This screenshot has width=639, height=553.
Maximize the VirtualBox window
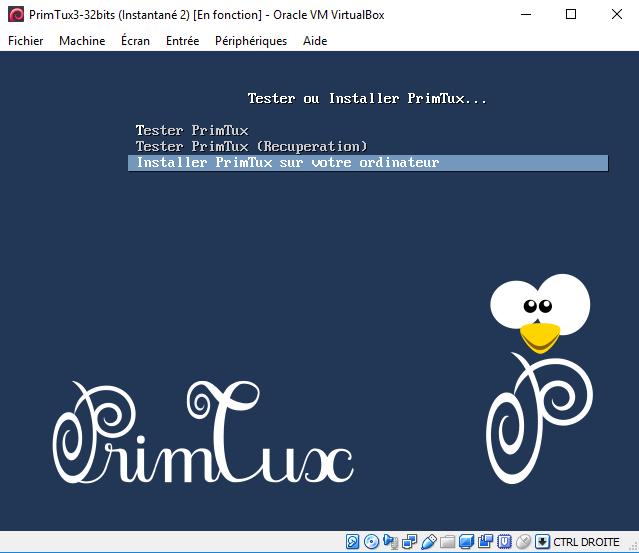[x=571, y=15]
